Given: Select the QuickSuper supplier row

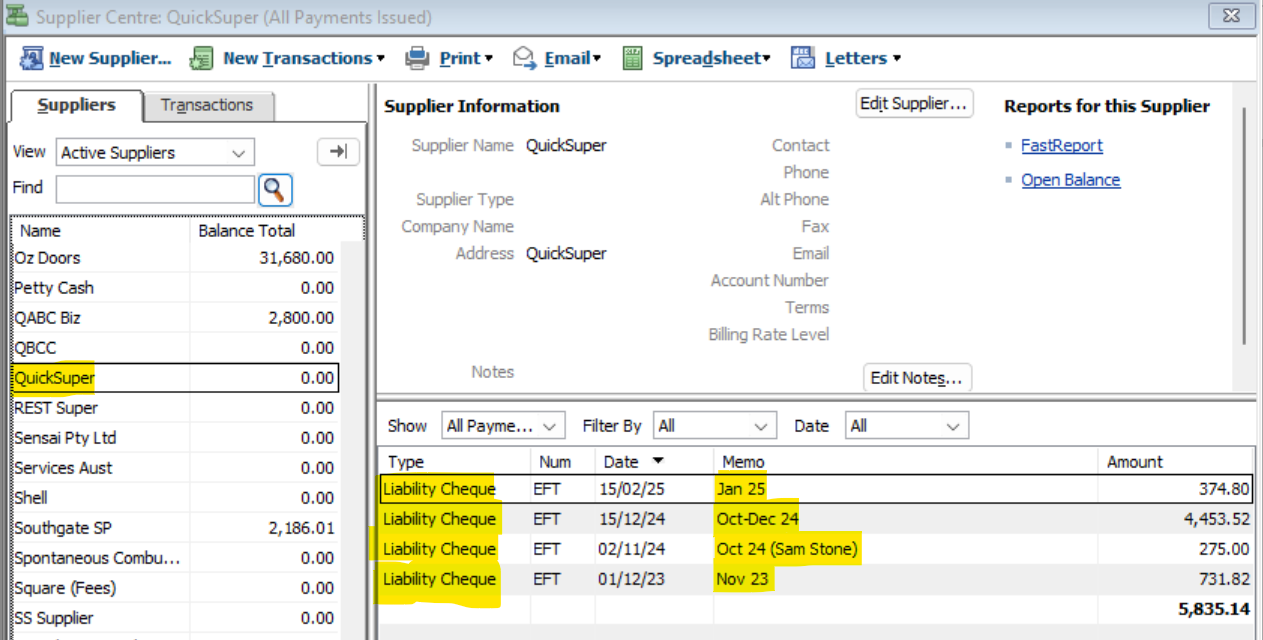Looking at the screenshot, I should (175, 378).
